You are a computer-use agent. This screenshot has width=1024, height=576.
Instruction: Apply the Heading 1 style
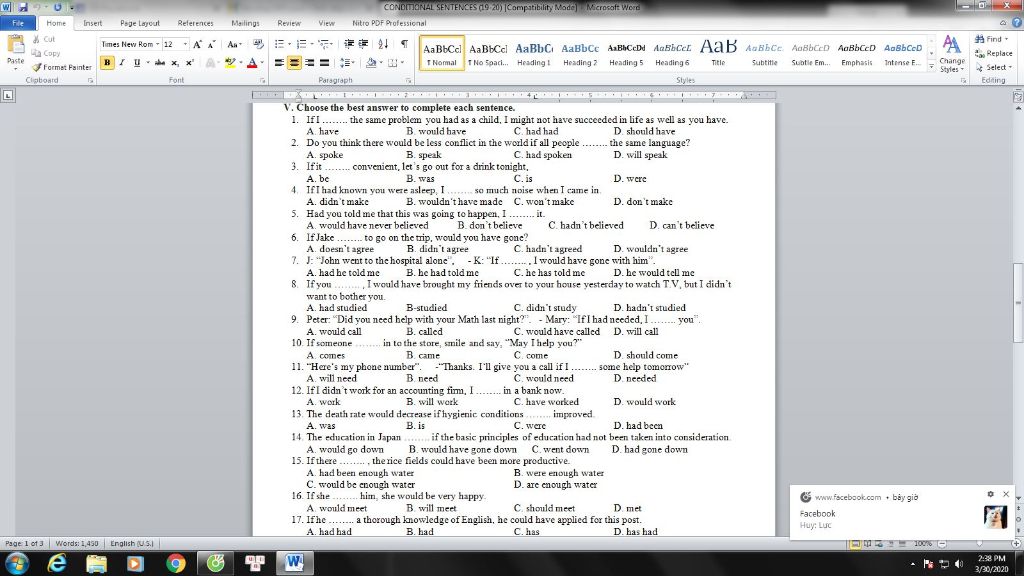[534, 54]
